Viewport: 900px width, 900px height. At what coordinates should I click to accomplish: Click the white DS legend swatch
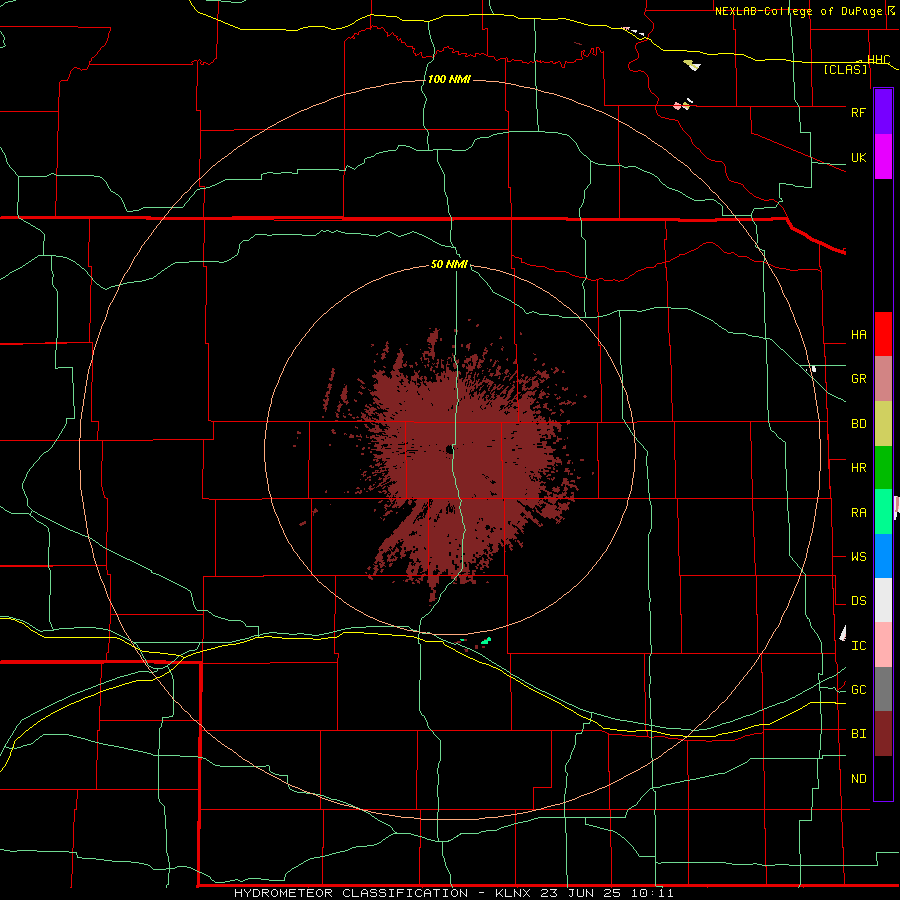883,600
